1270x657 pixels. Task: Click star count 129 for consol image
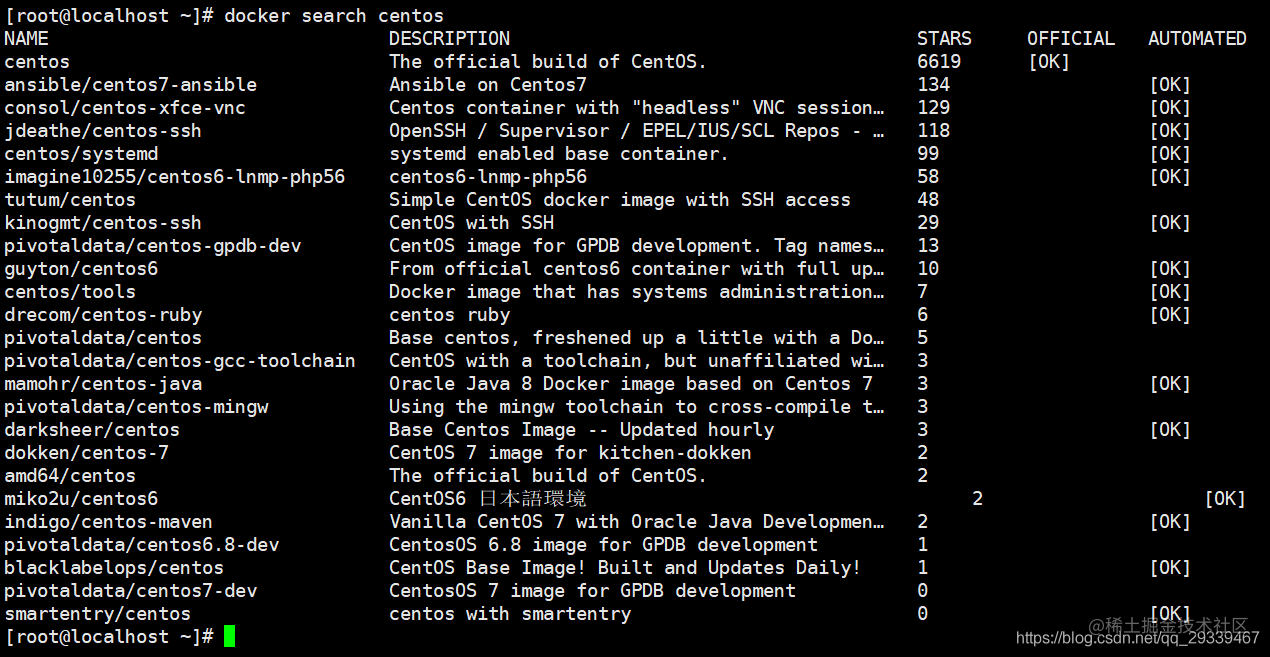(934, 108)
